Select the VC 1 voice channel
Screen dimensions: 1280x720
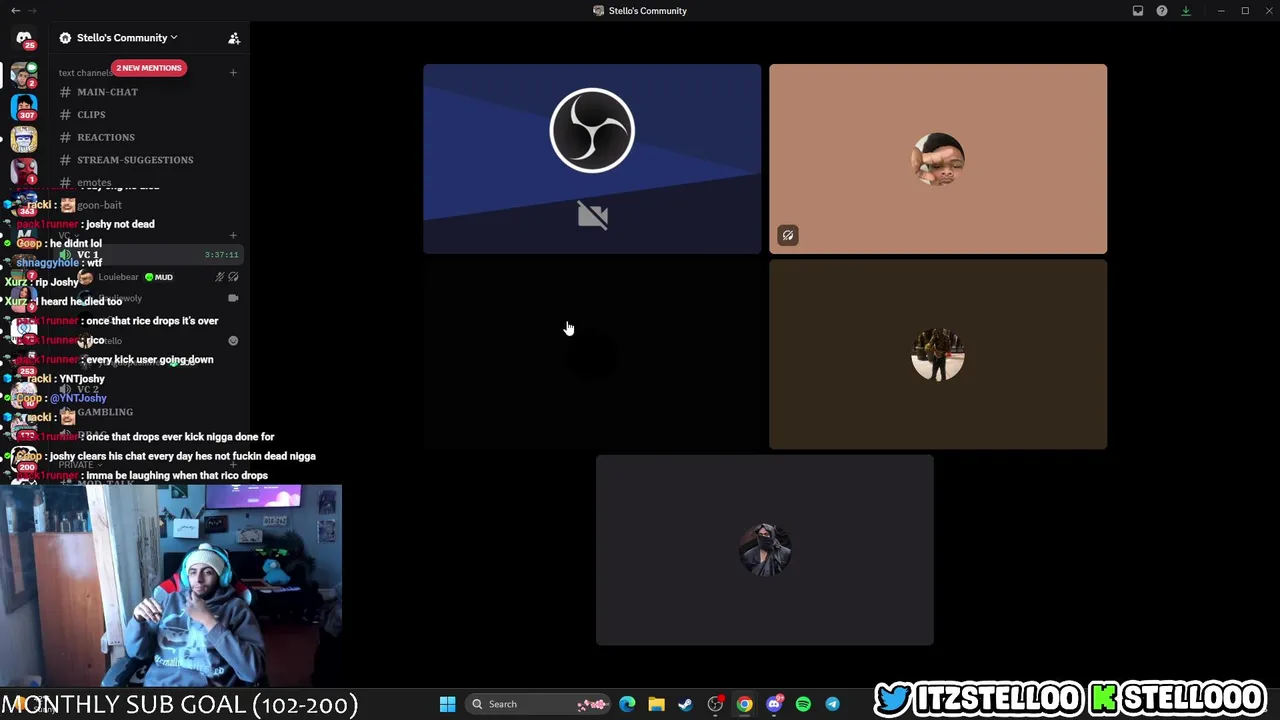pyautogui.click(x=150, y=255)
